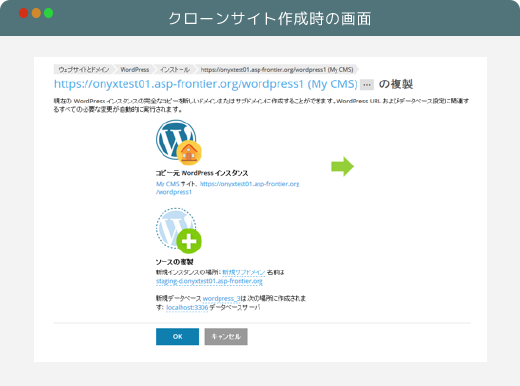The image size is (520, 386).
Task: Open the My CMS site link
Action: (168, 184)
